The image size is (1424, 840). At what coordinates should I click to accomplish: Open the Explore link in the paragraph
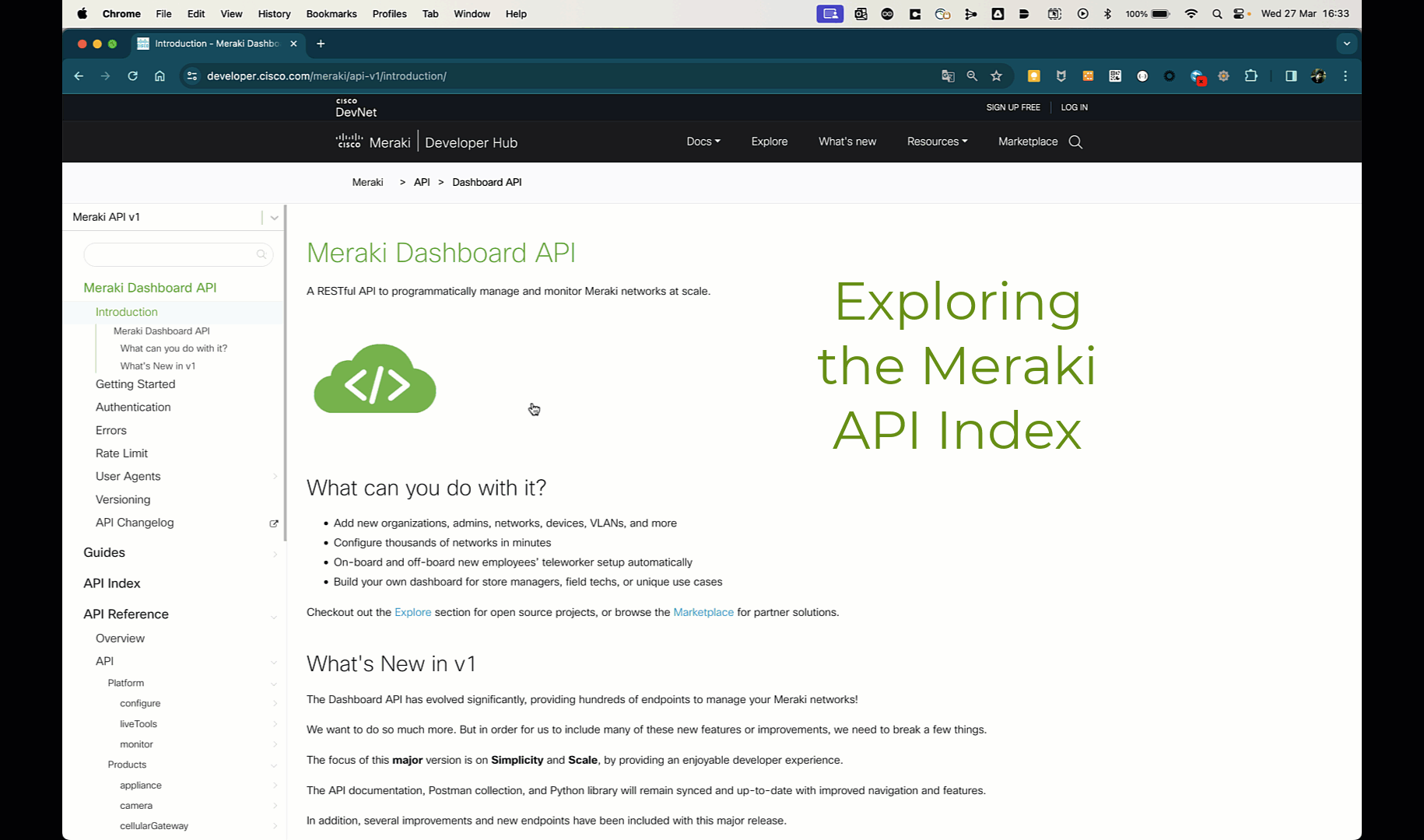(412, 612)
